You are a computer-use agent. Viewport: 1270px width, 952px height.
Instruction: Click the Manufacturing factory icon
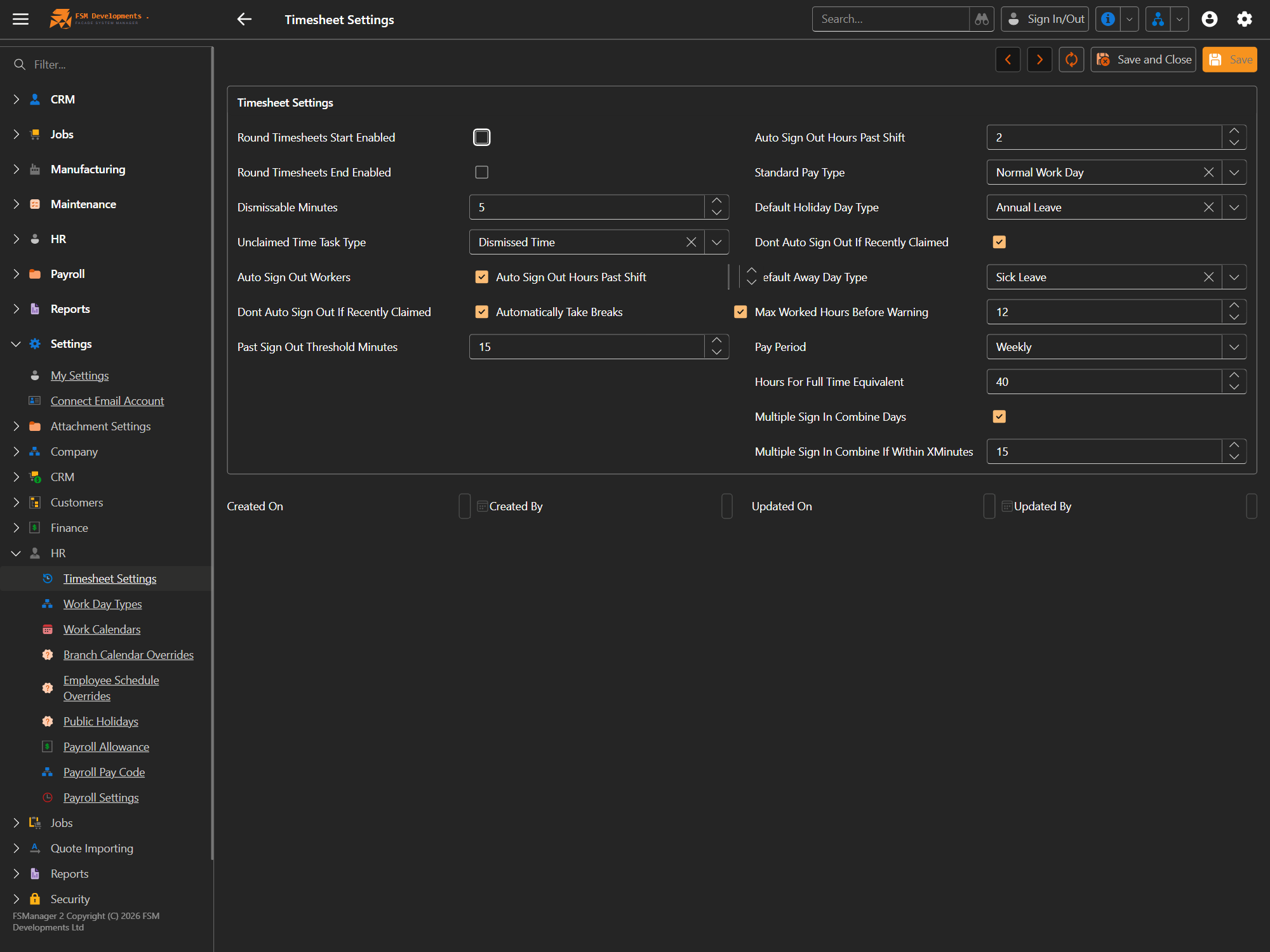click(x=36, y=169)
